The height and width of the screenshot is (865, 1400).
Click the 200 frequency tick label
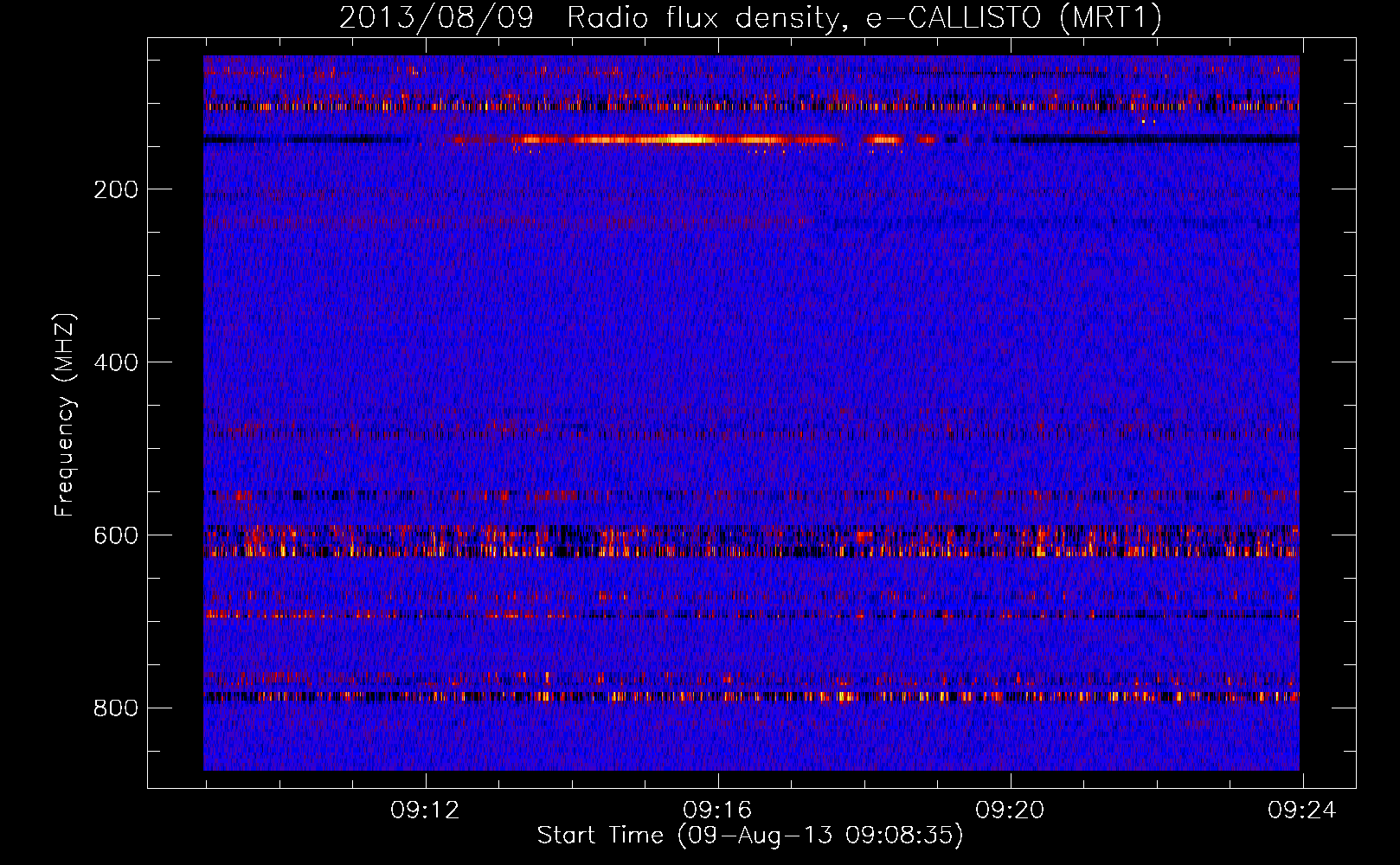(116, 189)
